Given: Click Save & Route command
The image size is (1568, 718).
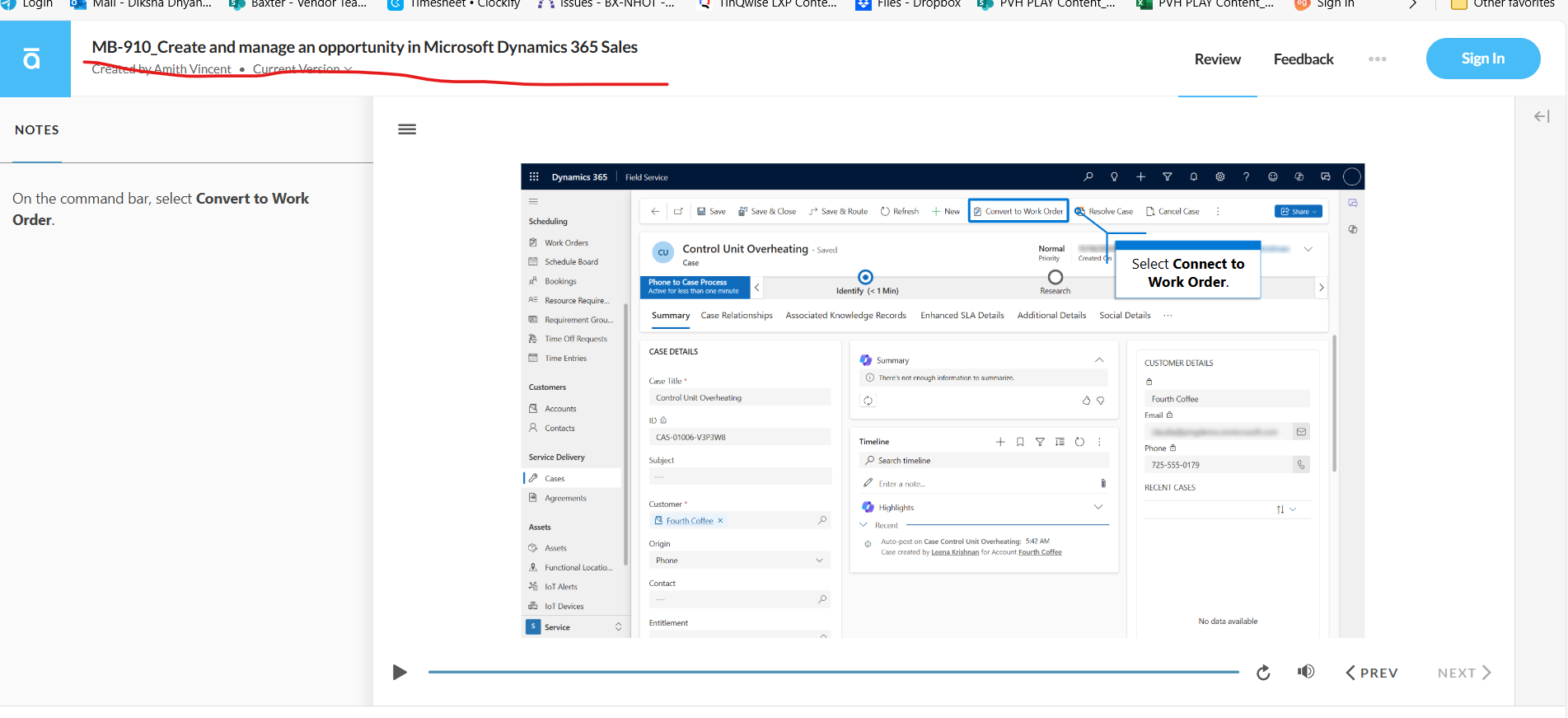Looking at the screenshot, I should click(838, 211).
